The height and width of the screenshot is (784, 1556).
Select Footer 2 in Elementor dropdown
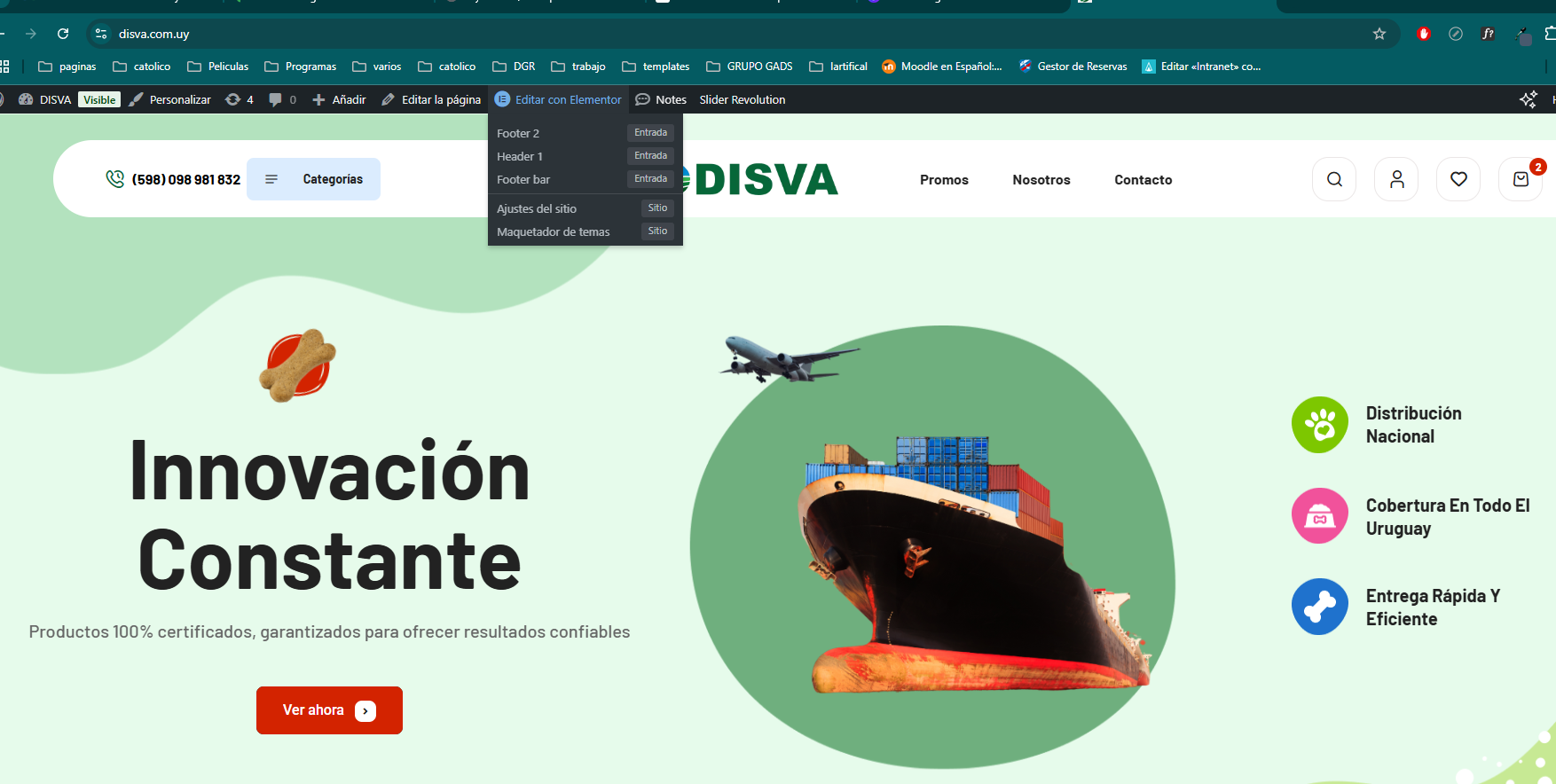[585, 133]
